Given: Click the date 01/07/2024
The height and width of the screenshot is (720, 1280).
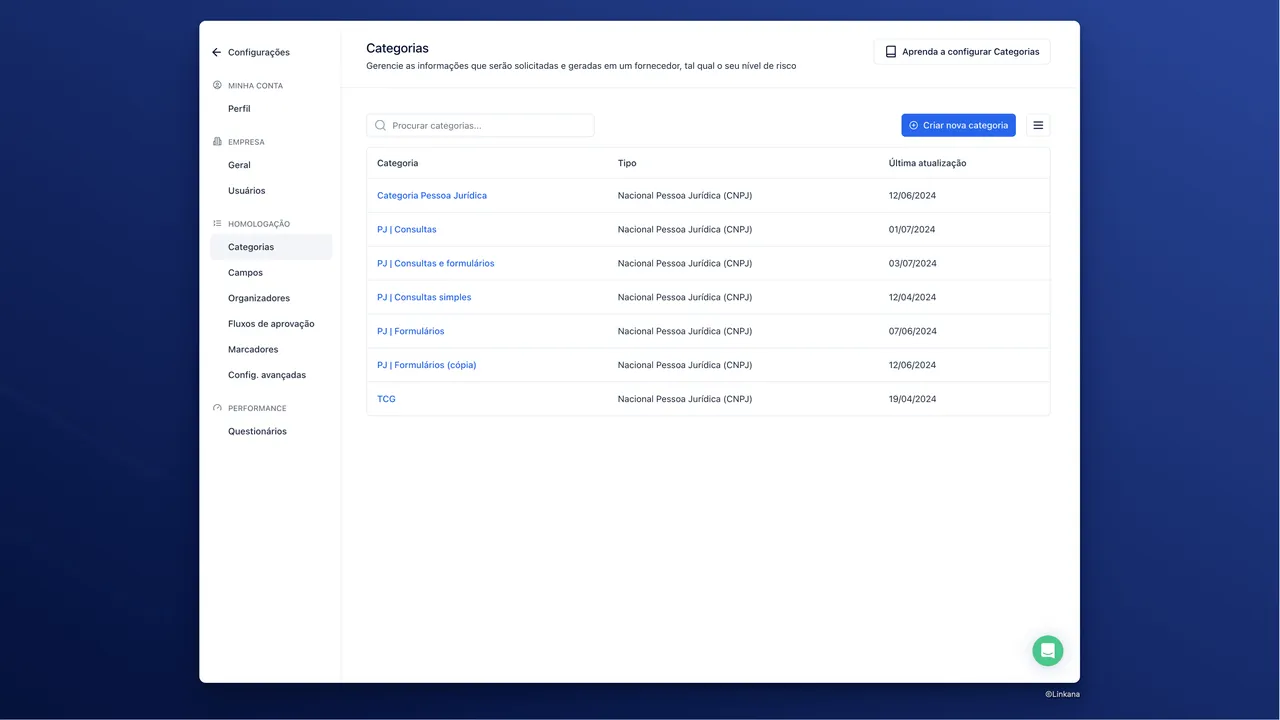Looking at the screenshot, I should coord(912,230).
